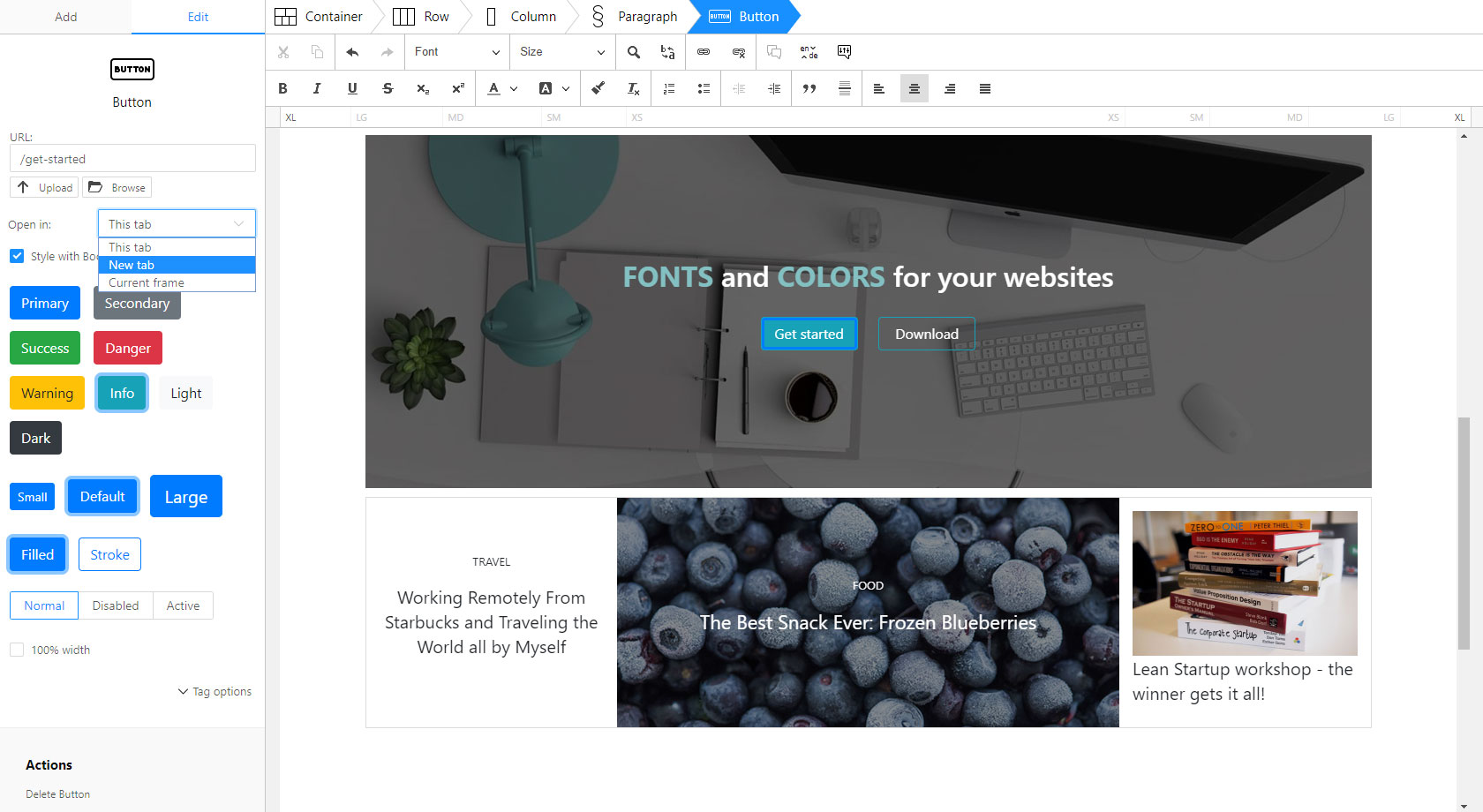Click the Download button on canvas
Screen dimensions: 1483x812
[x=927, y=334]
